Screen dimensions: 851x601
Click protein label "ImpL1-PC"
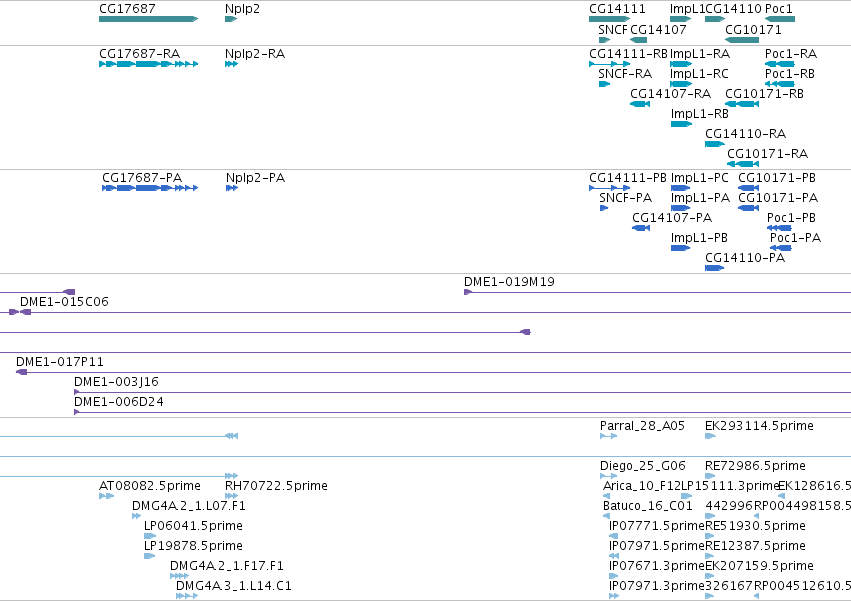click(x=700, y=178)
